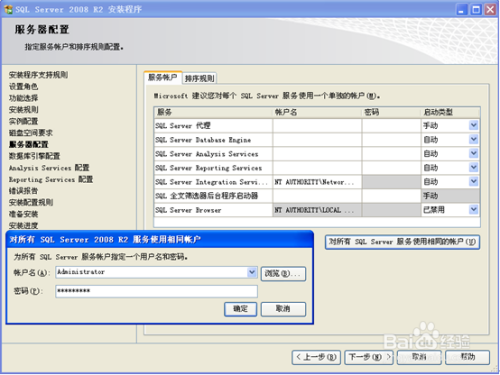Click account name cell for Database Engine
Viewport: 500px width, 375px height.
coord(317,140)
